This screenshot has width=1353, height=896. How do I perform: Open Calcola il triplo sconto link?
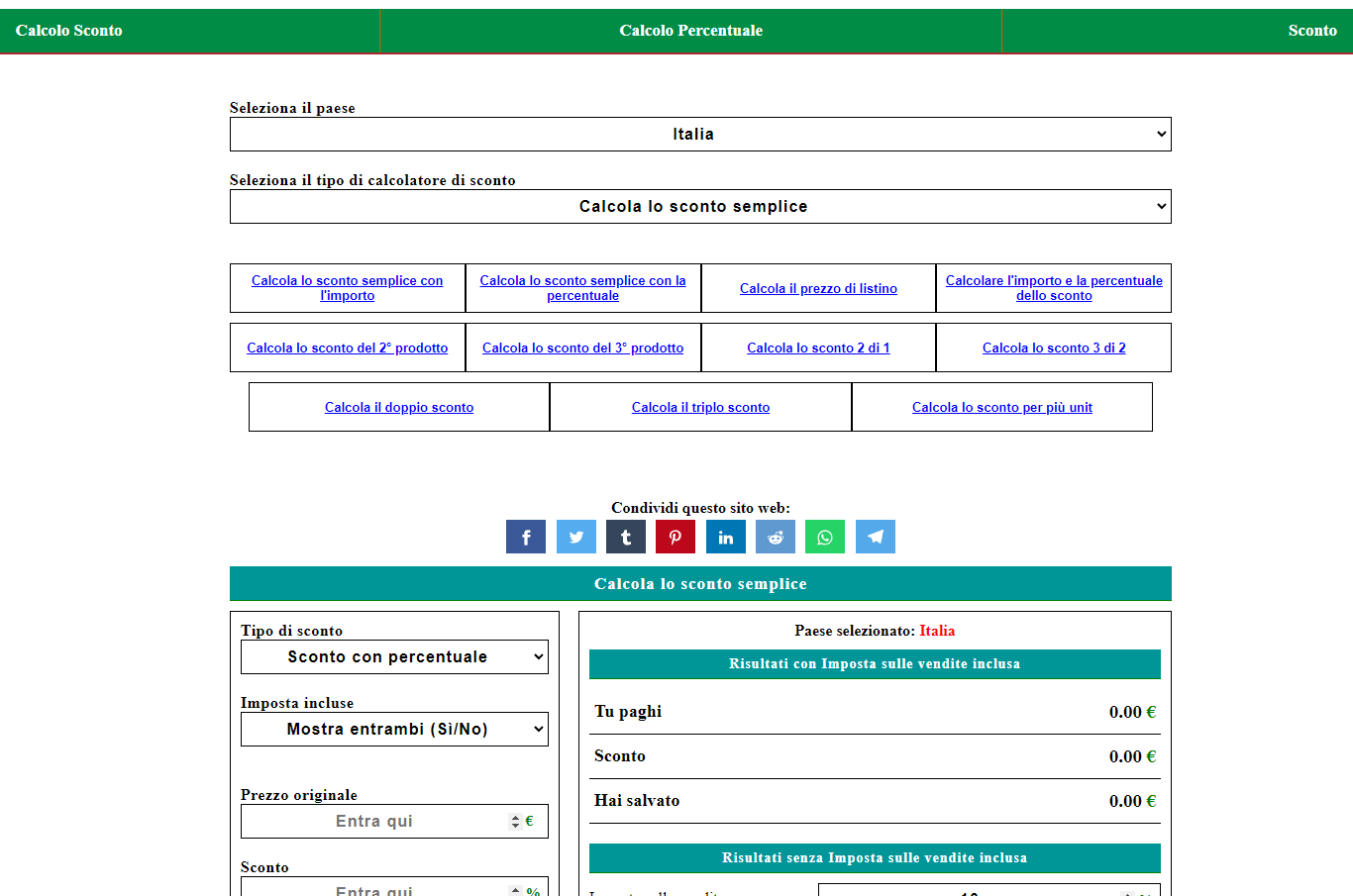point(700,408)
